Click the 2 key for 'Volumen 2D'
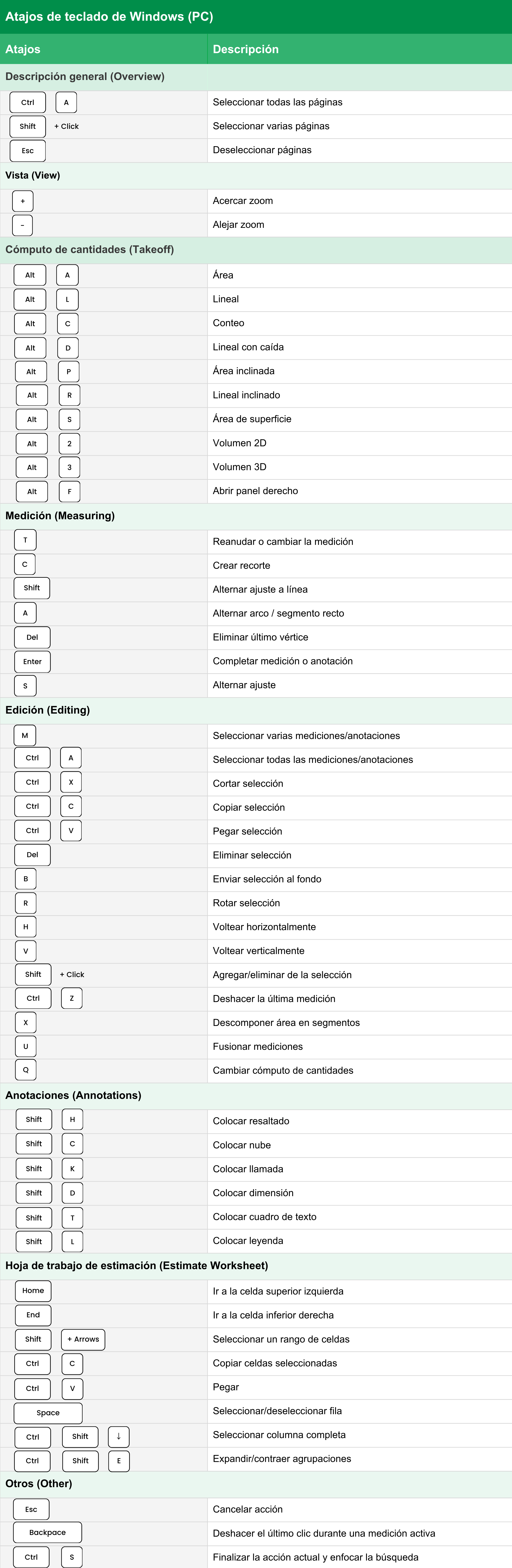The height and width of the screenshot is (1568, 512). click(x=69, y=444)
